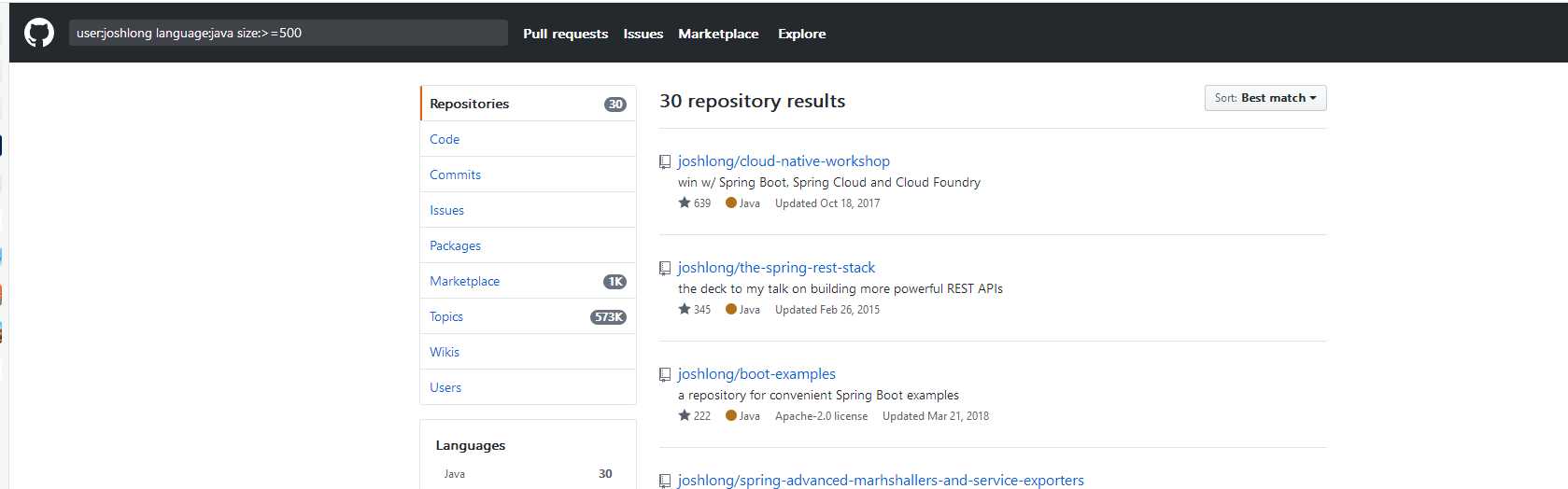Screen dimensions: 1568x489
Task: Click the 1K badge beside Marketplace
Action: [615, 282]
